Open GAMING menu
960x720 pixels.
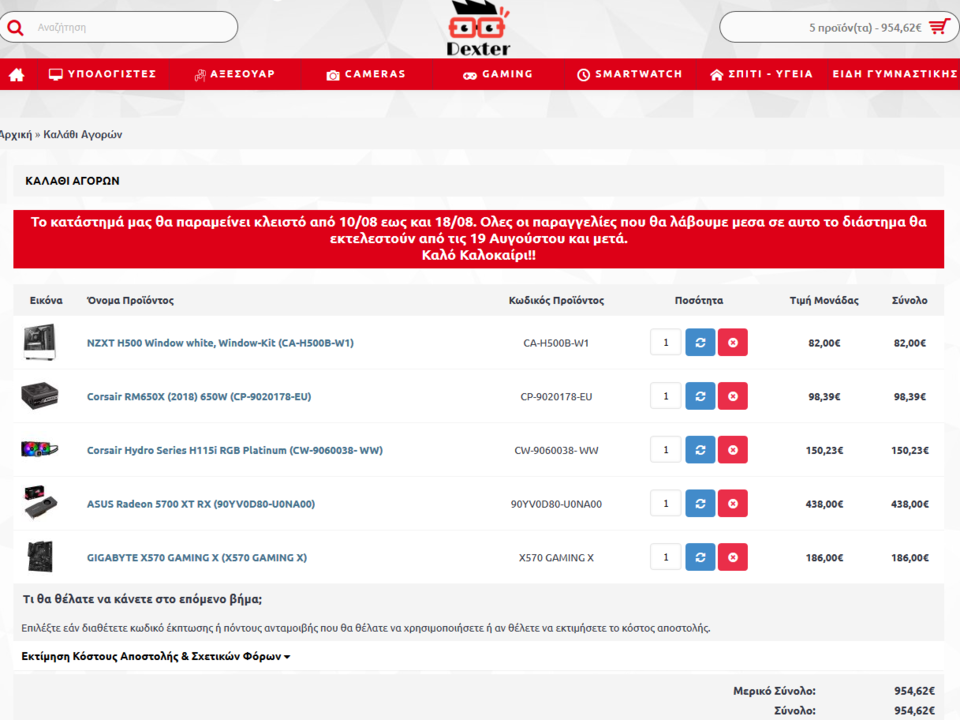point(497,74)
